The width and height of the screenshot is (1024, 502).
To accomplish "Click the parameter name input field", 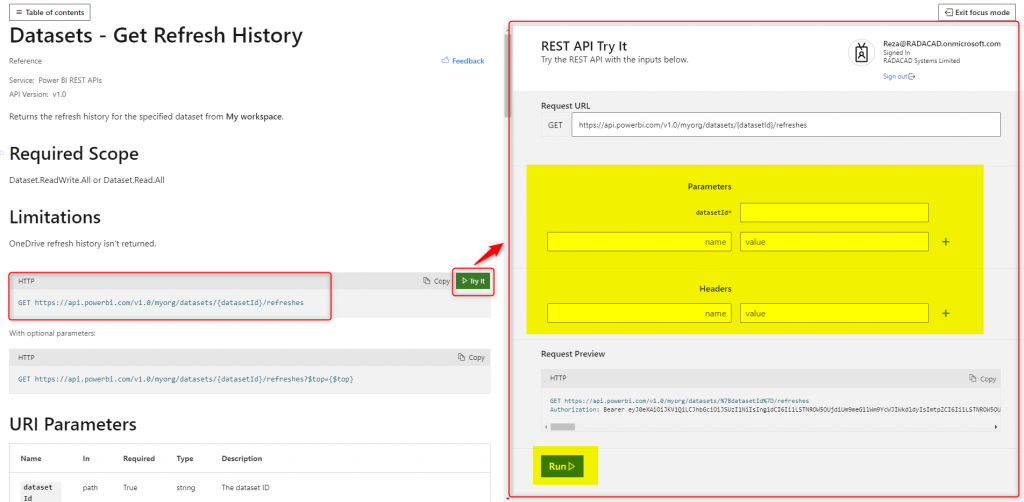I will point(639,242).
